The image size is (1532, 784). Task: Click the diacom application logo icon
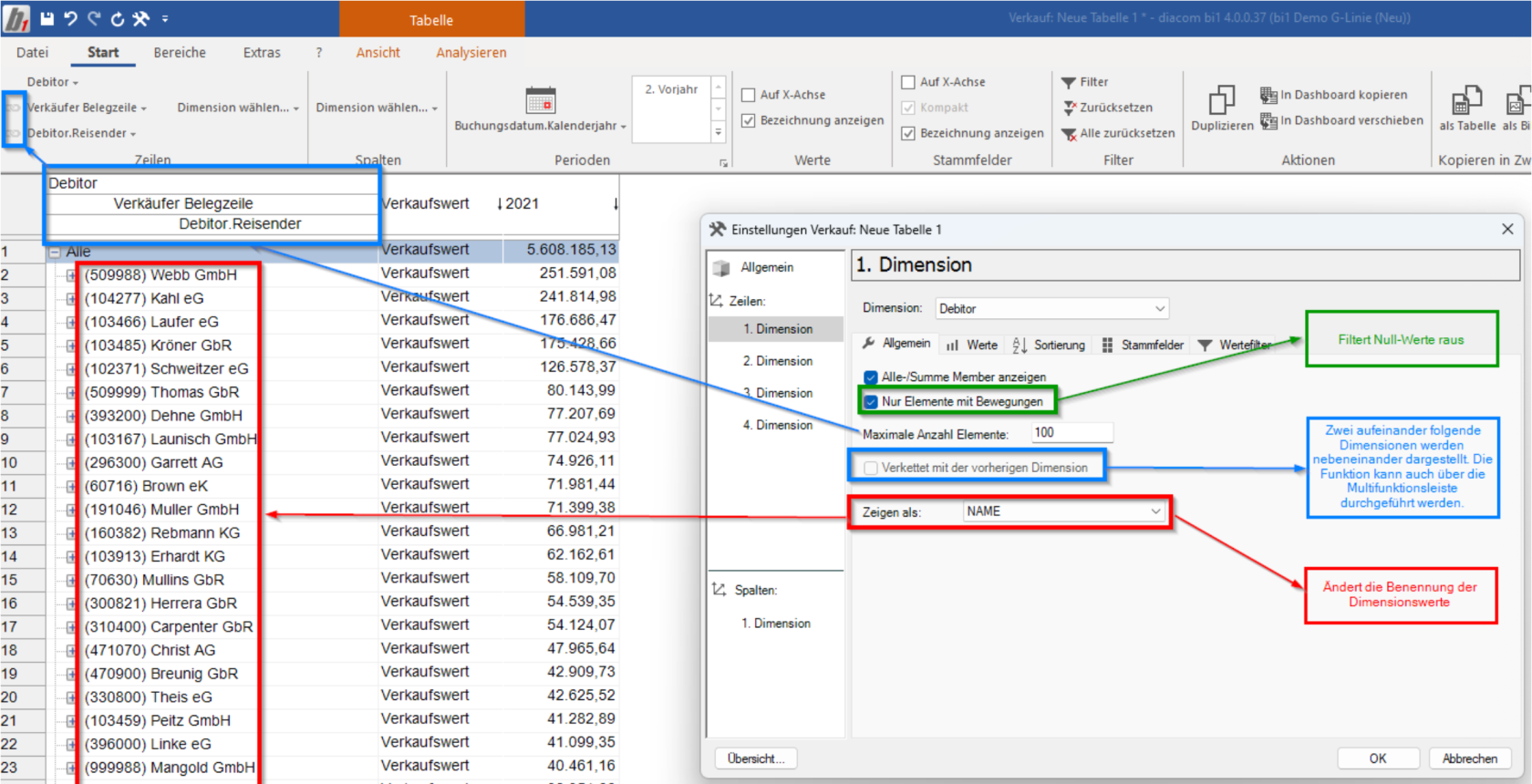16,18
